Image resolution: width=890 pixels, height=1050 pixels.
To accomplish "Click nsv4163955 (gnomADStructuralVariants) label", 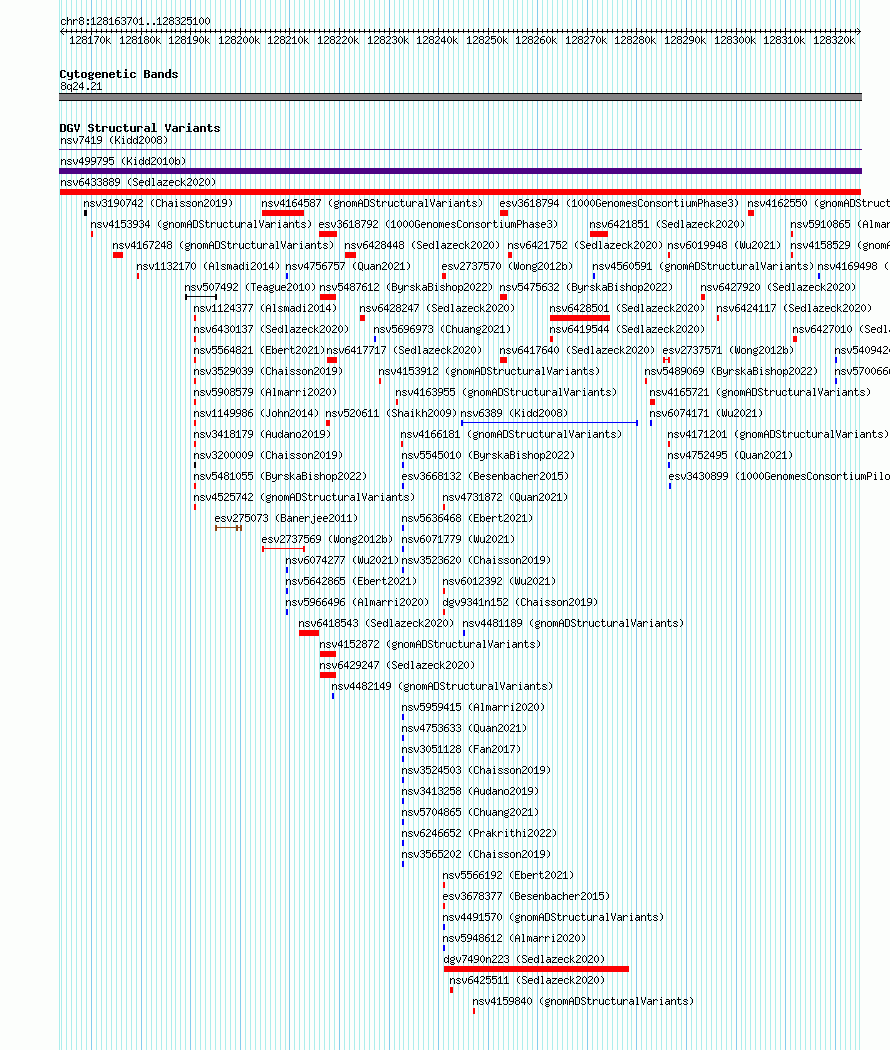I will [x=506, y=392].
